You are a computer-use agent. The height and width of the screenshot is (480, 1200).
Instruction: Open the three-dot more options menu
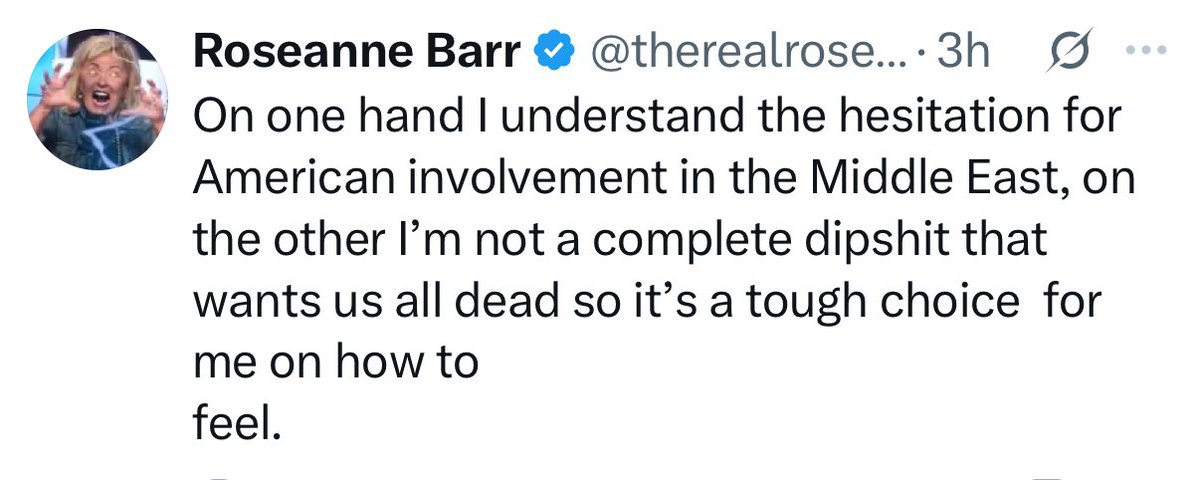coord(1155,53)
